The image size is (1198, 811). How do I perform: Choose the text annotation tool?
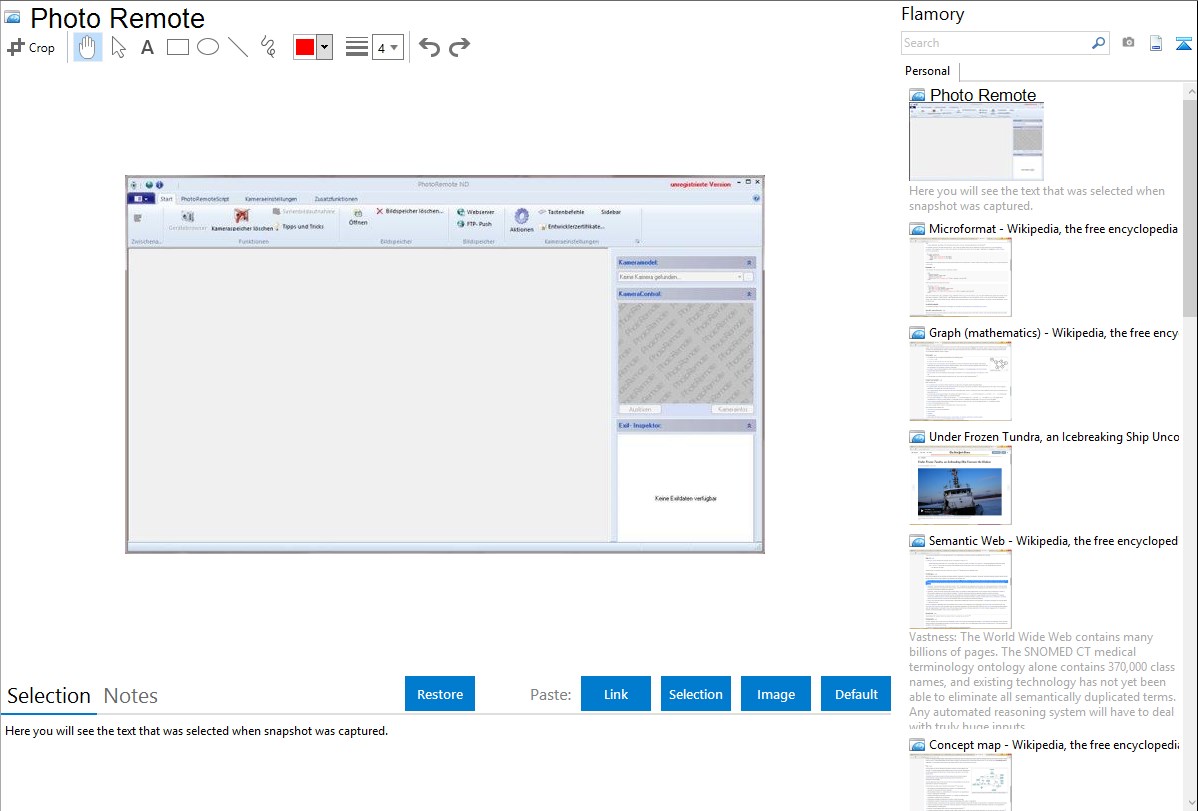[147, 47]
